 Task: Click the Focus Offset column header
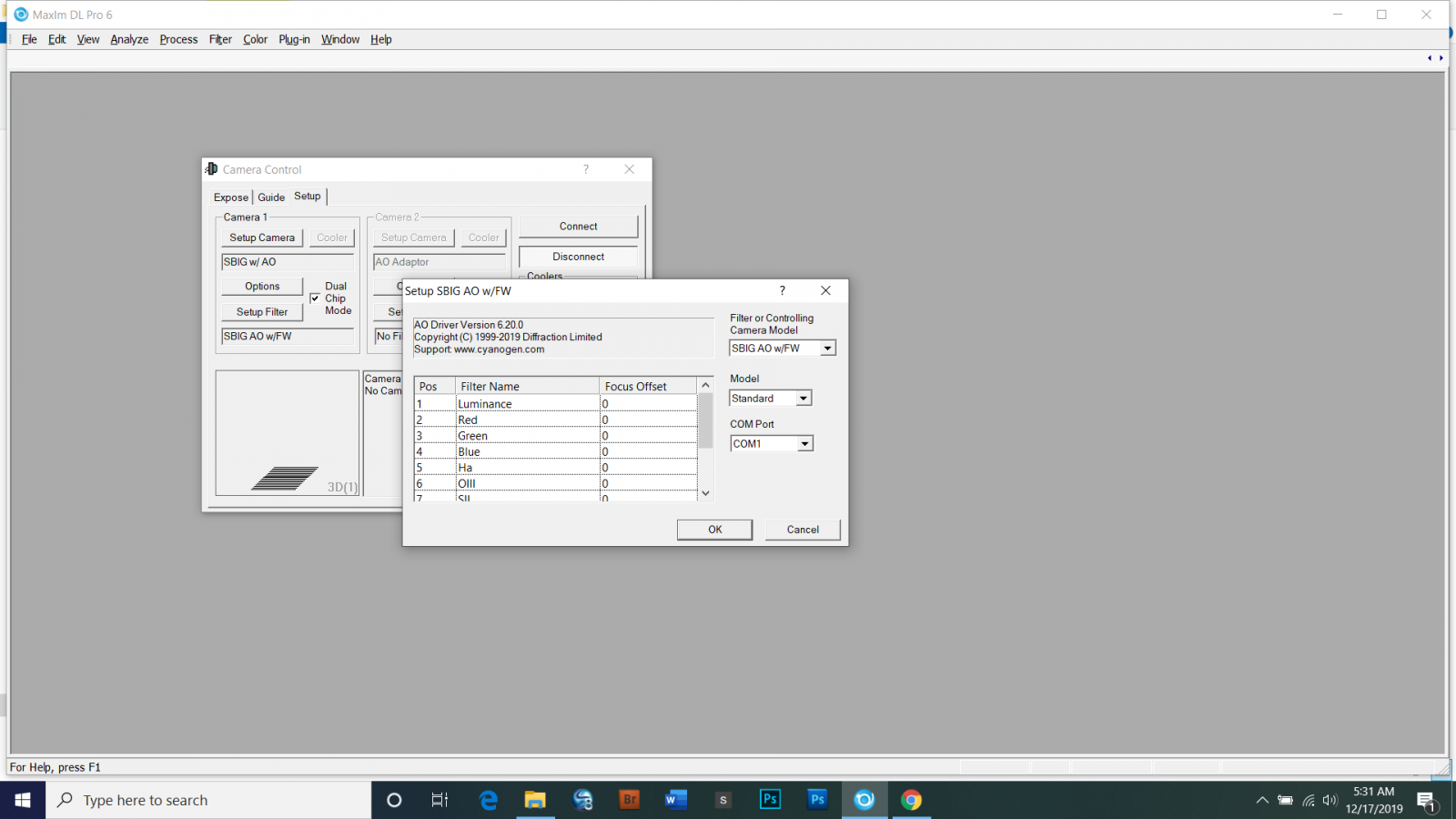coord(648,387)
